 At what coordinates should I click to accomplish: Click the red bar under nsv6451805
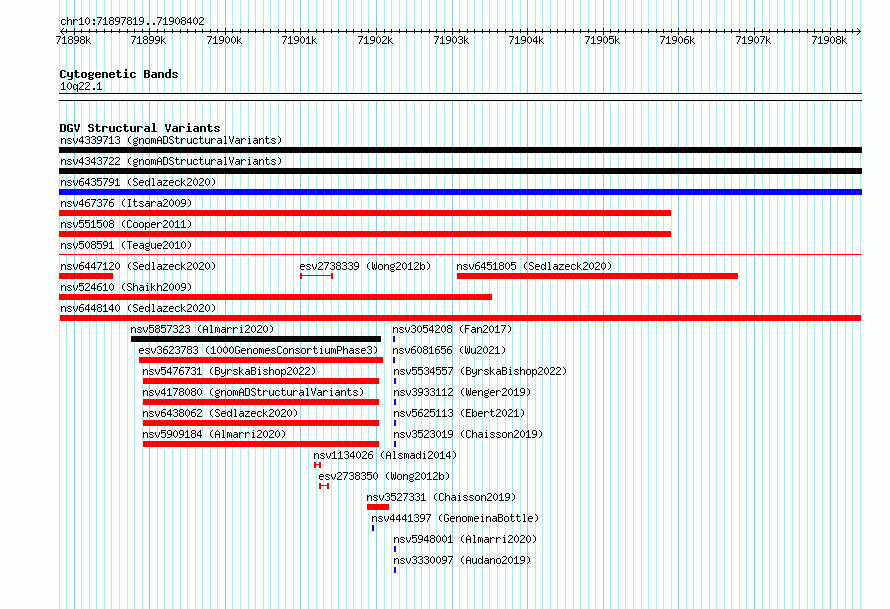pos(597,276)
